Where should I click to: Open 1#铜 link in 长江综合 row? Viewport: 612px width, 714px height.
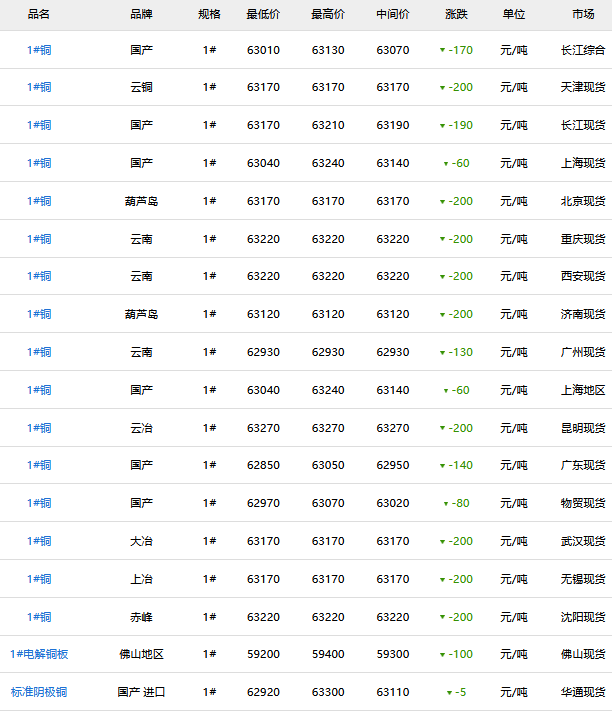[39, 50]
